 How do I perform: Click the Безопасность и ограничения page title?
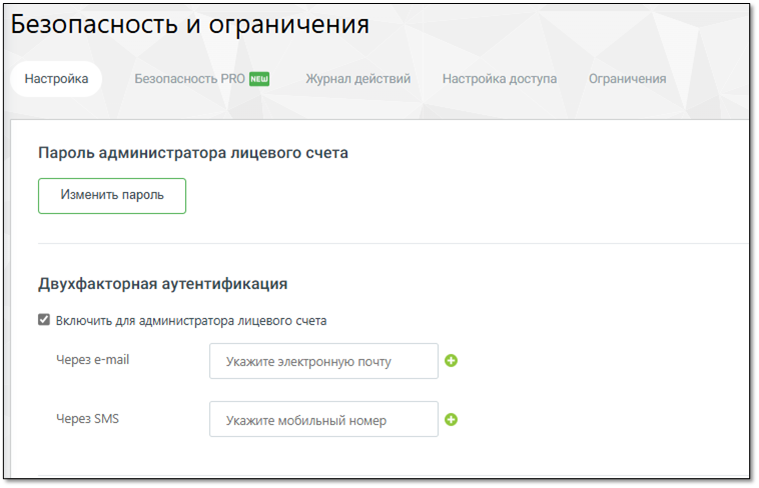[190, 25]
